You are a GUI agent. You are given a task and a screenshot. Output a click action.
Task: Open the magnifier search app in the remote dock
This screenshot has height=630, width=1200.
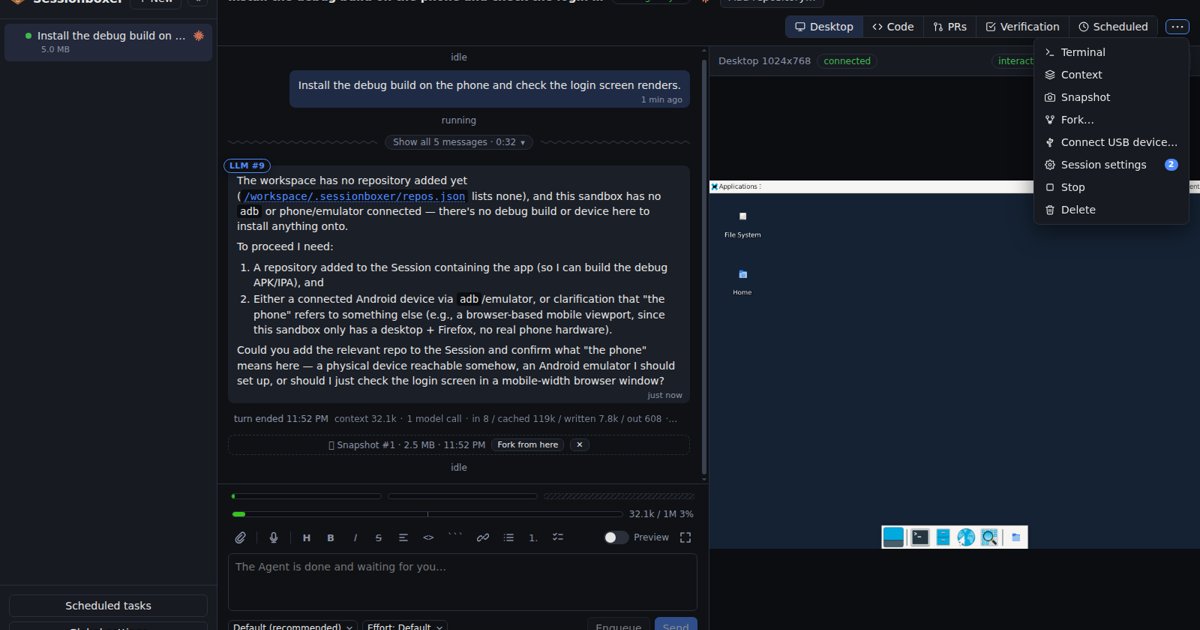tap(989, 538)
